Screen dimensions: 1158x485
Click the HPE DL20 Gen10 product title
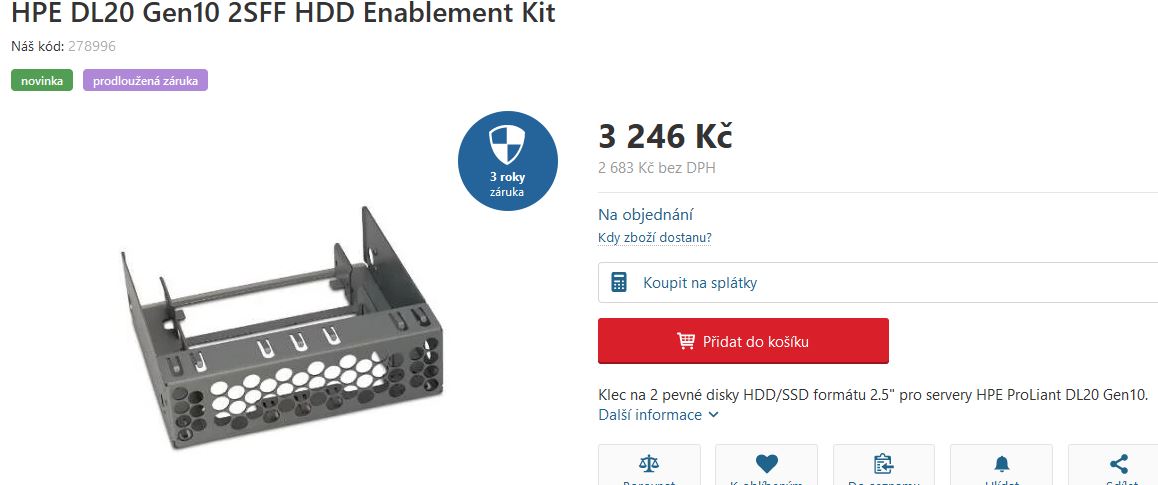pyautogui.click(x=284, y=13)
